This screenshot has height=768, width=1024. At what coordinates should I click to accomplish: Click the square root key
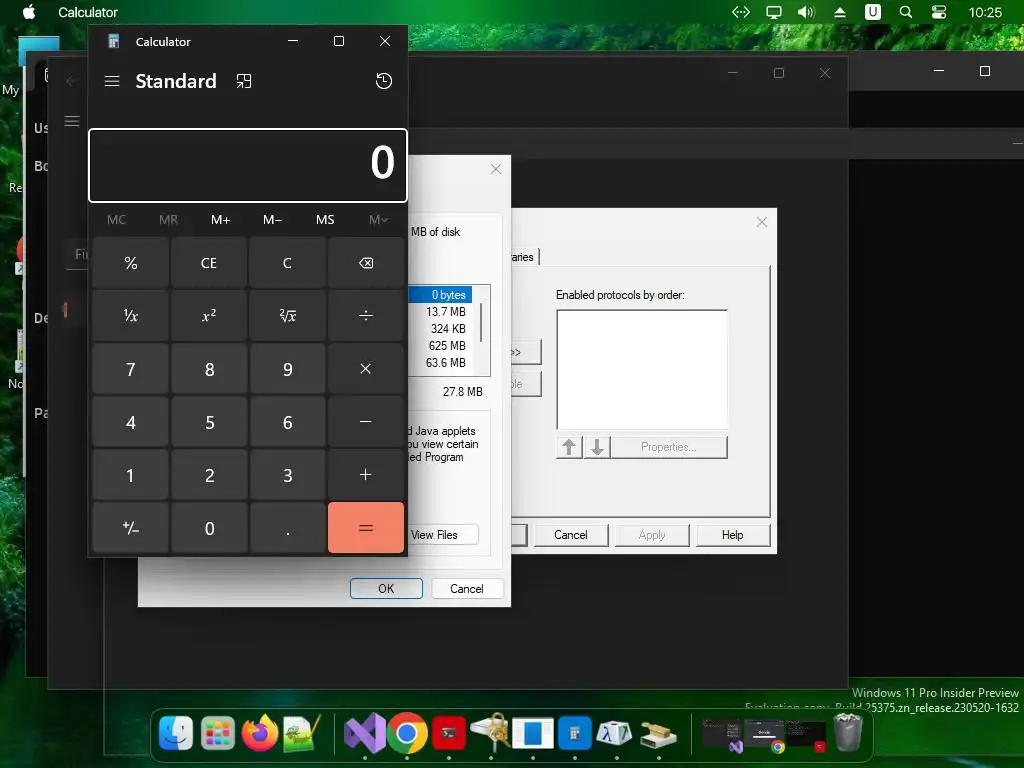coord(287,316)
